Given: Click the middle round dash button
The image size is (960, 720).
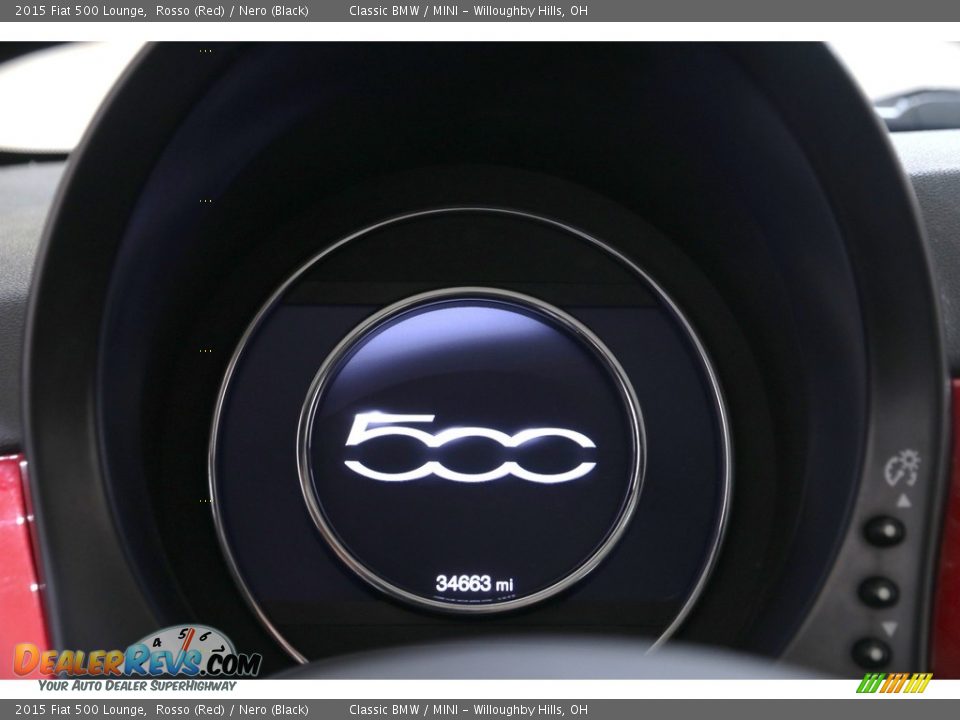Looking at the screenshot, I should (x=879, y=591).
